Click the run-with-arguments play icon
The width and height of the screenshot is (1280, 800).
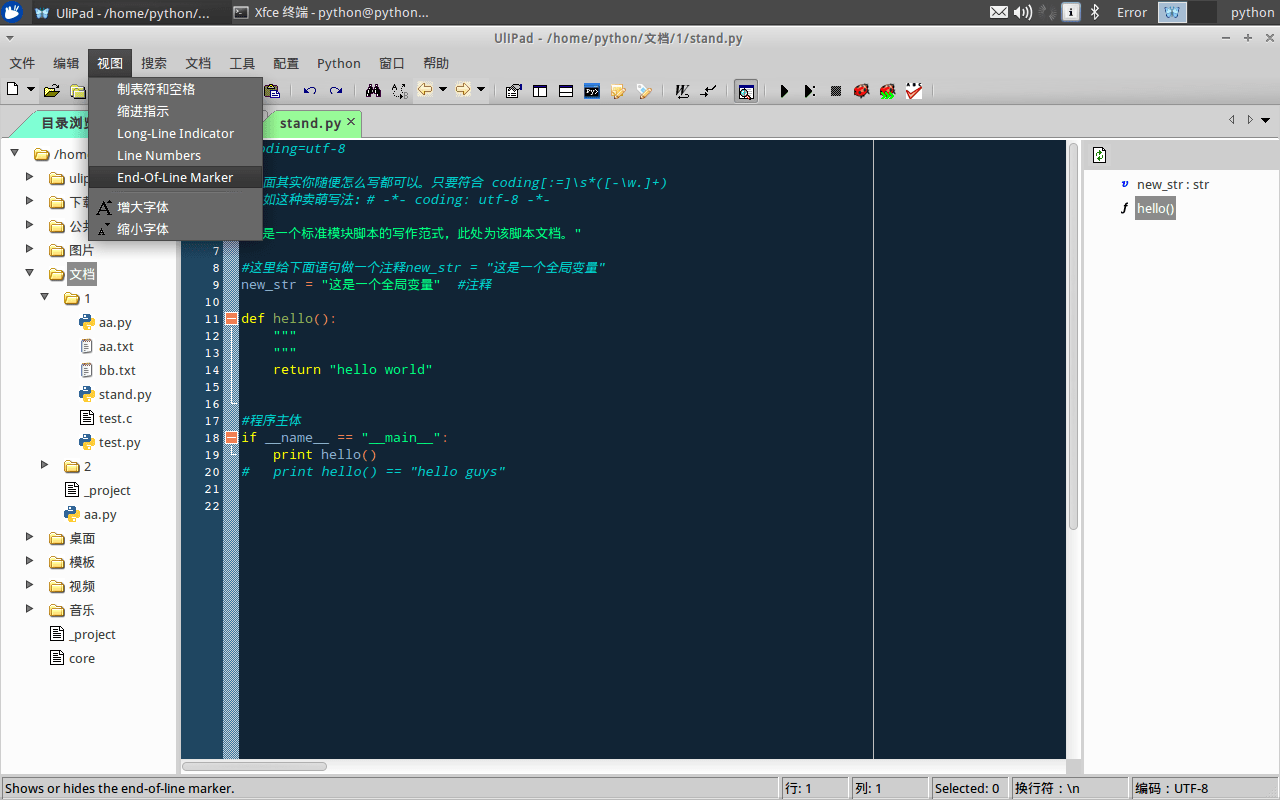810,91
